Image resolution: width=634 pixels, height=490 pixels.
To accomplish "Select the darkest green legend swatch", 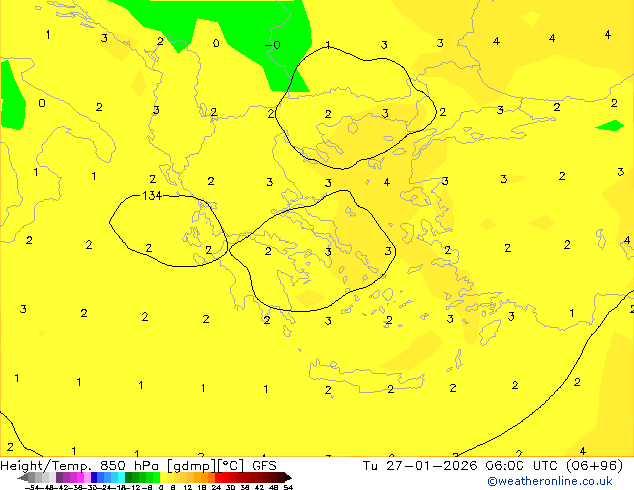I will pos(129,477).
